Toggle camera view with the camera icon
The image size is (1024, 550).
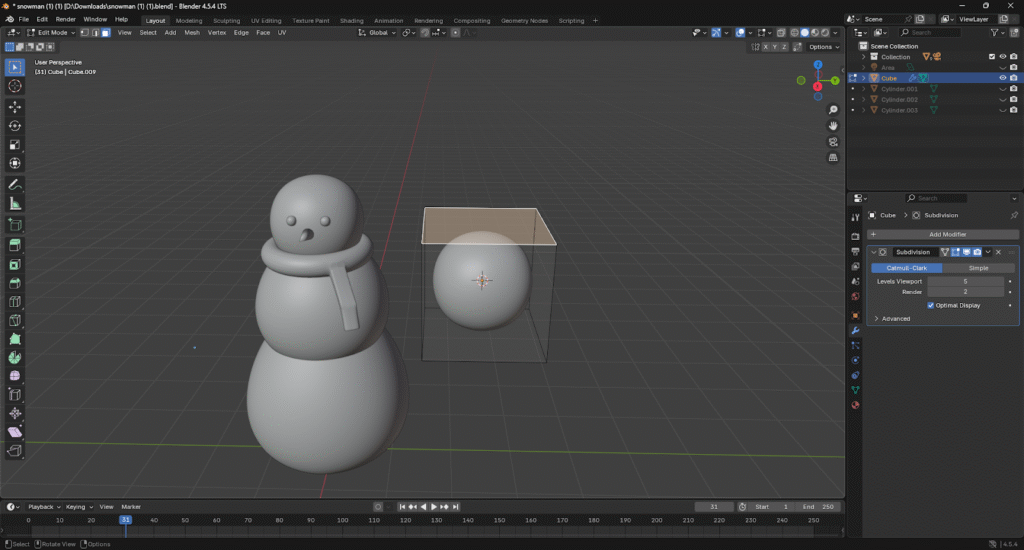pos(833,142)
